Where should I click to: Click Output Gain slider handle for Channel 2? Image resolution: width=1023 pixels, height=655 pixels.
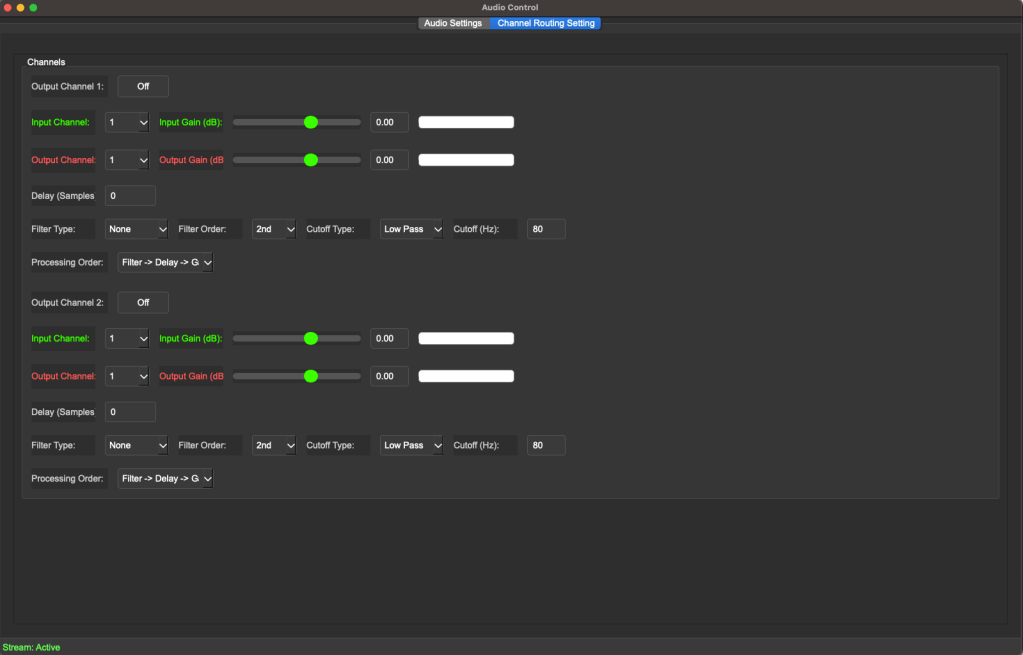[x=310, y=376]
